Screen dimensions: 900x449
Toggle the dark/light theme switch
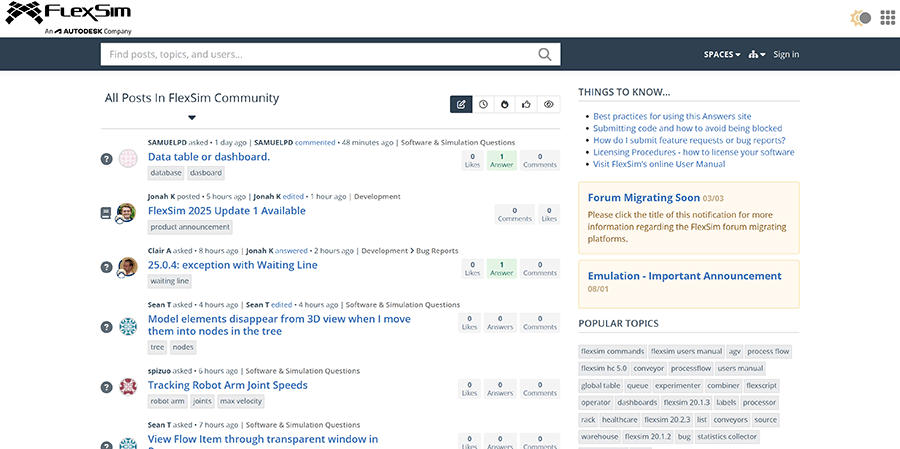(x=861, y=18)
